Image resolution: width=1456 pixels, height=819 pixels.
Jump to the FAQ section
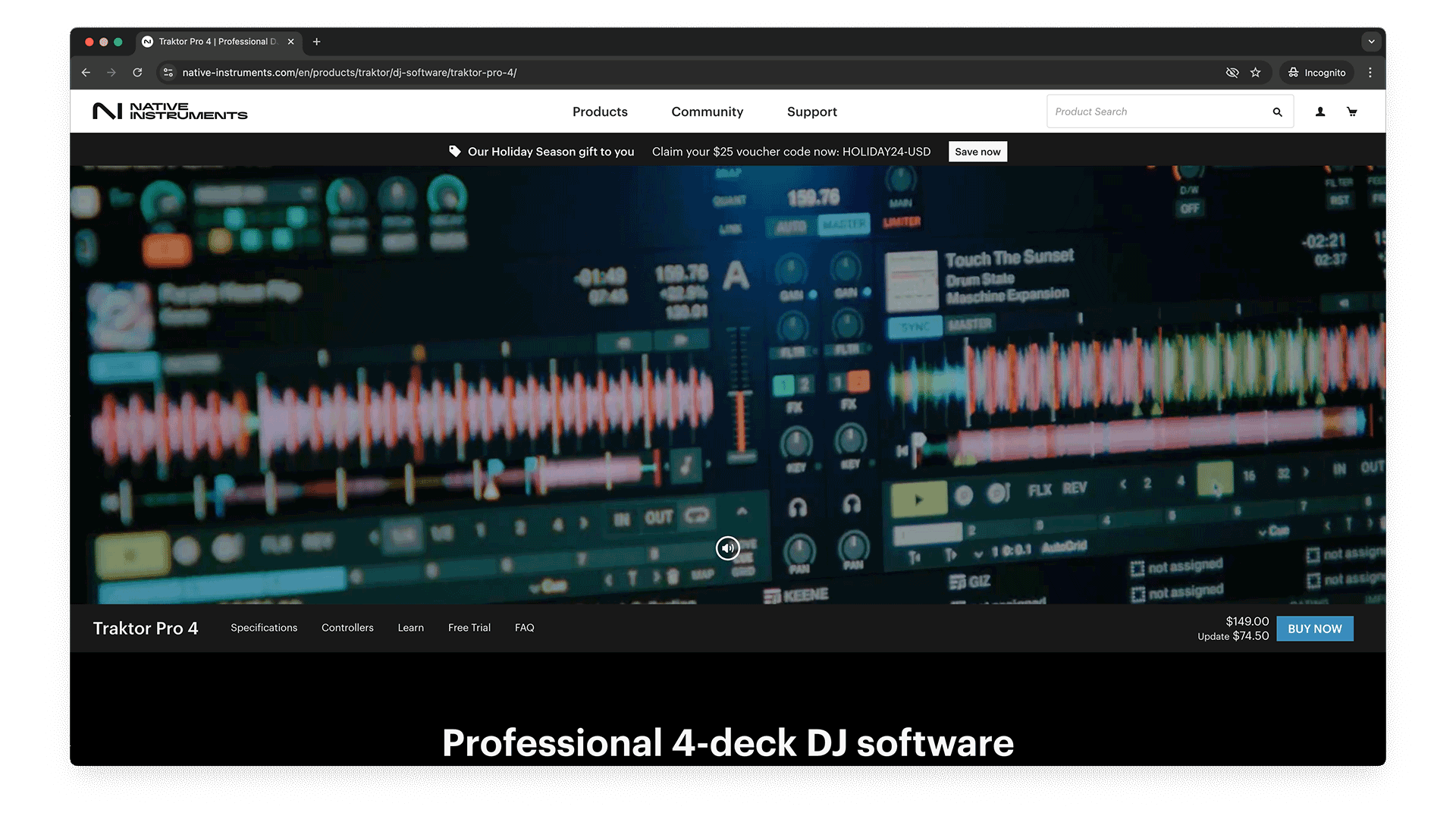pos(525,628)
